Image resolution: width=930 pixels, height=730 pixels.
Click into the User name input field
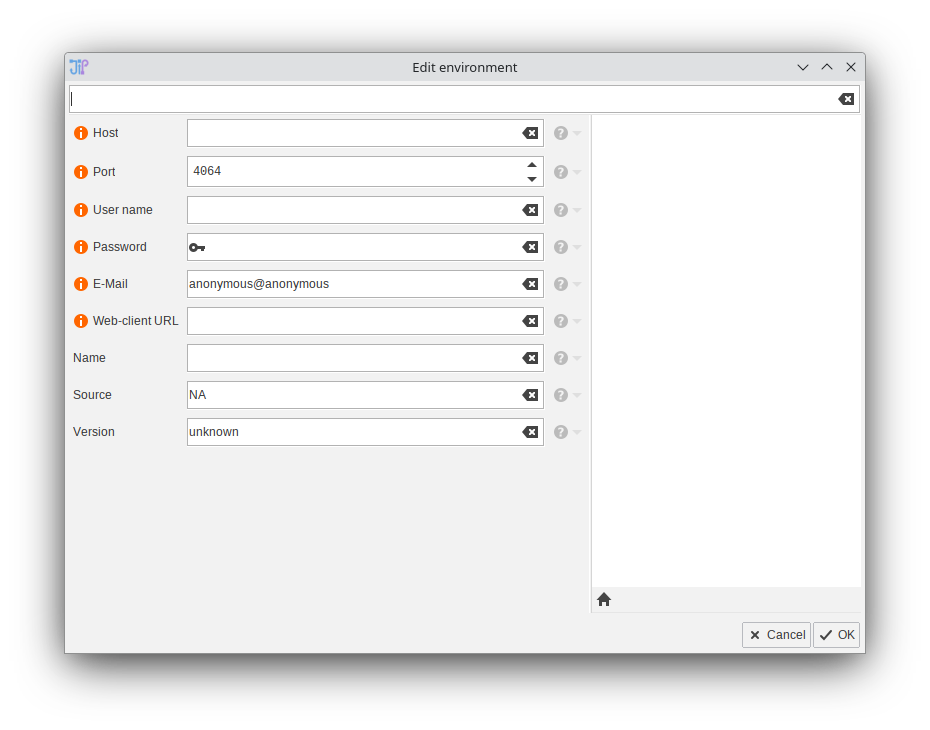(352, 210)
